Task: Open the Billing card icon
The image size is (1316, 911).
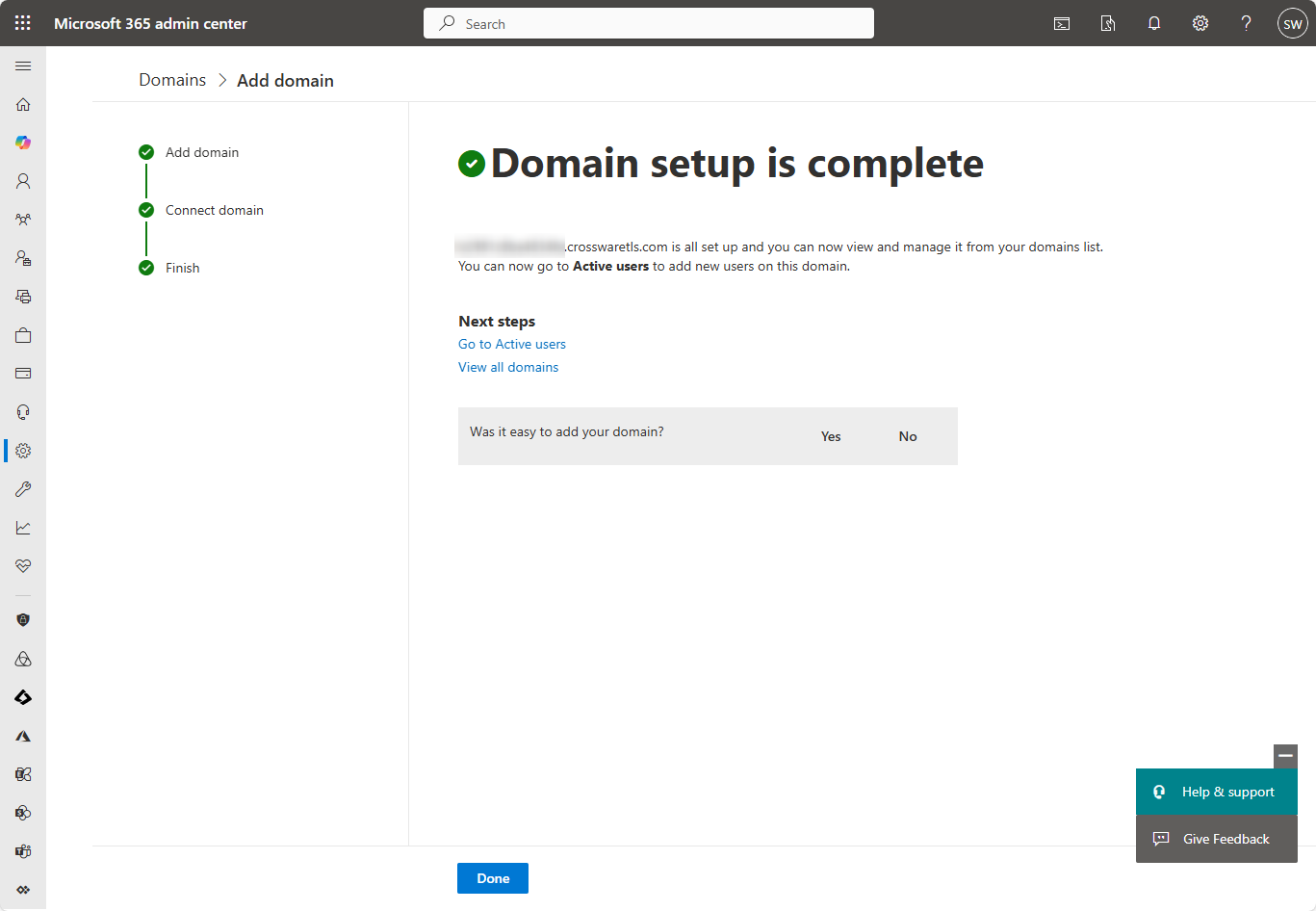Action: click(x=23, y=374)
